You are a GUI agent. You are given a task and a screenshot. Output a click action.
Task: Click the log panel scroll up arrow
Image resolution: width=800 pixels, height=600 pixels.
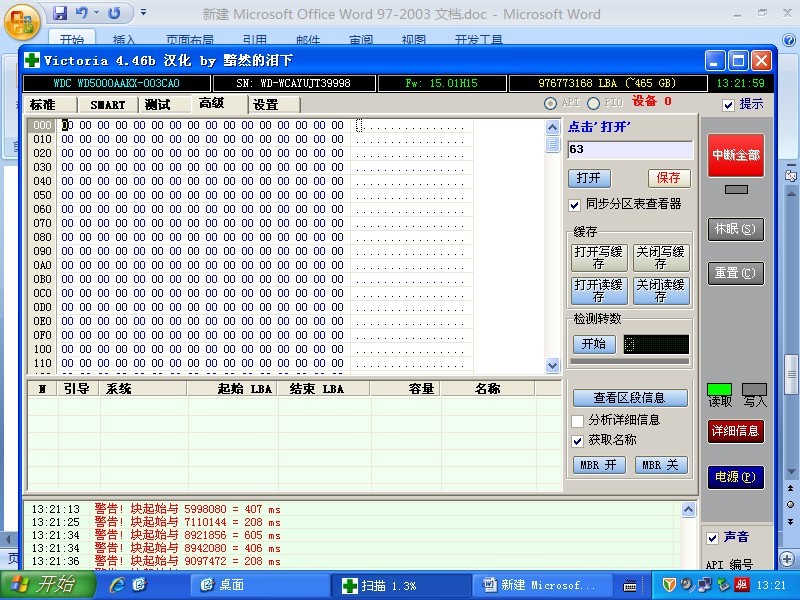click(x=688, y=509)
